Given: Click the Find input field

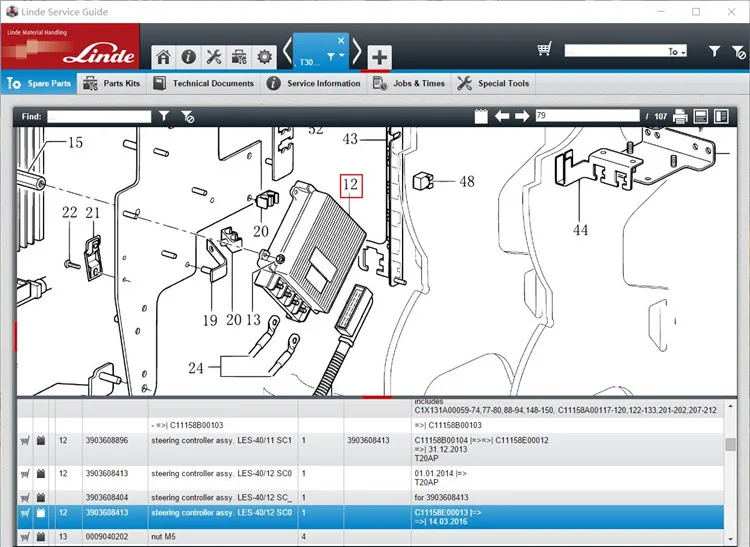Looking at the screenshot, I should point(99,116).
